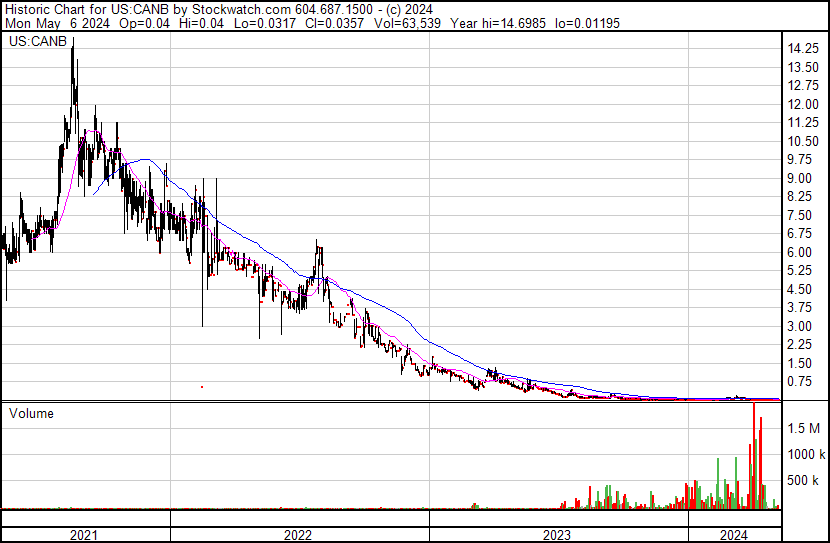830x543 pixels.
Task: Click the '500 k' volume axis label
Action: click(x=803, y=481)
